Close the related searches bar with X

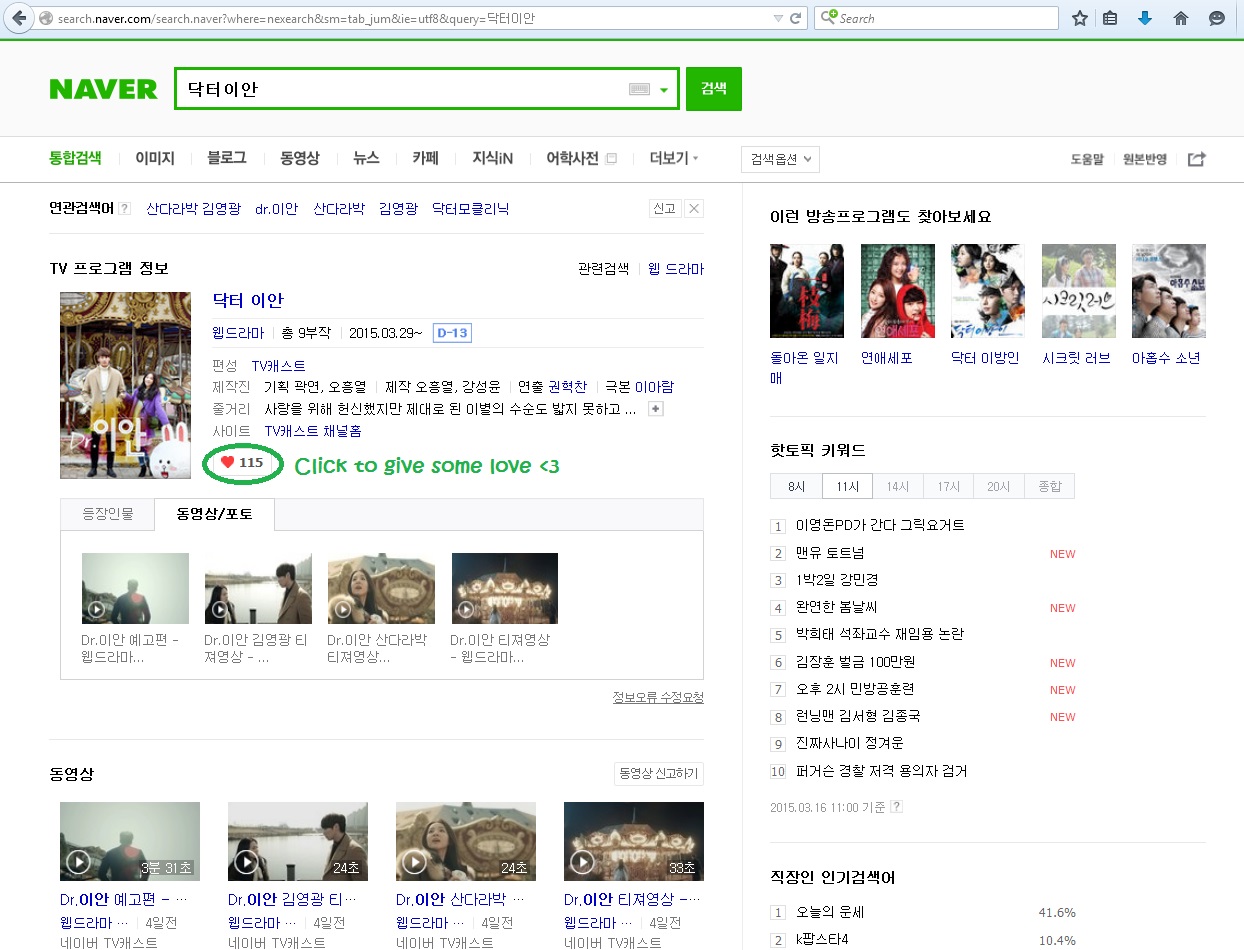point(694,209)
